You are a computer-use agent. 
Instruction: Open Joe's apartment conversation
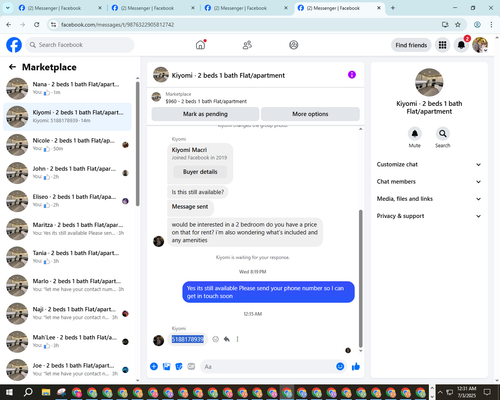click(67, 370)
